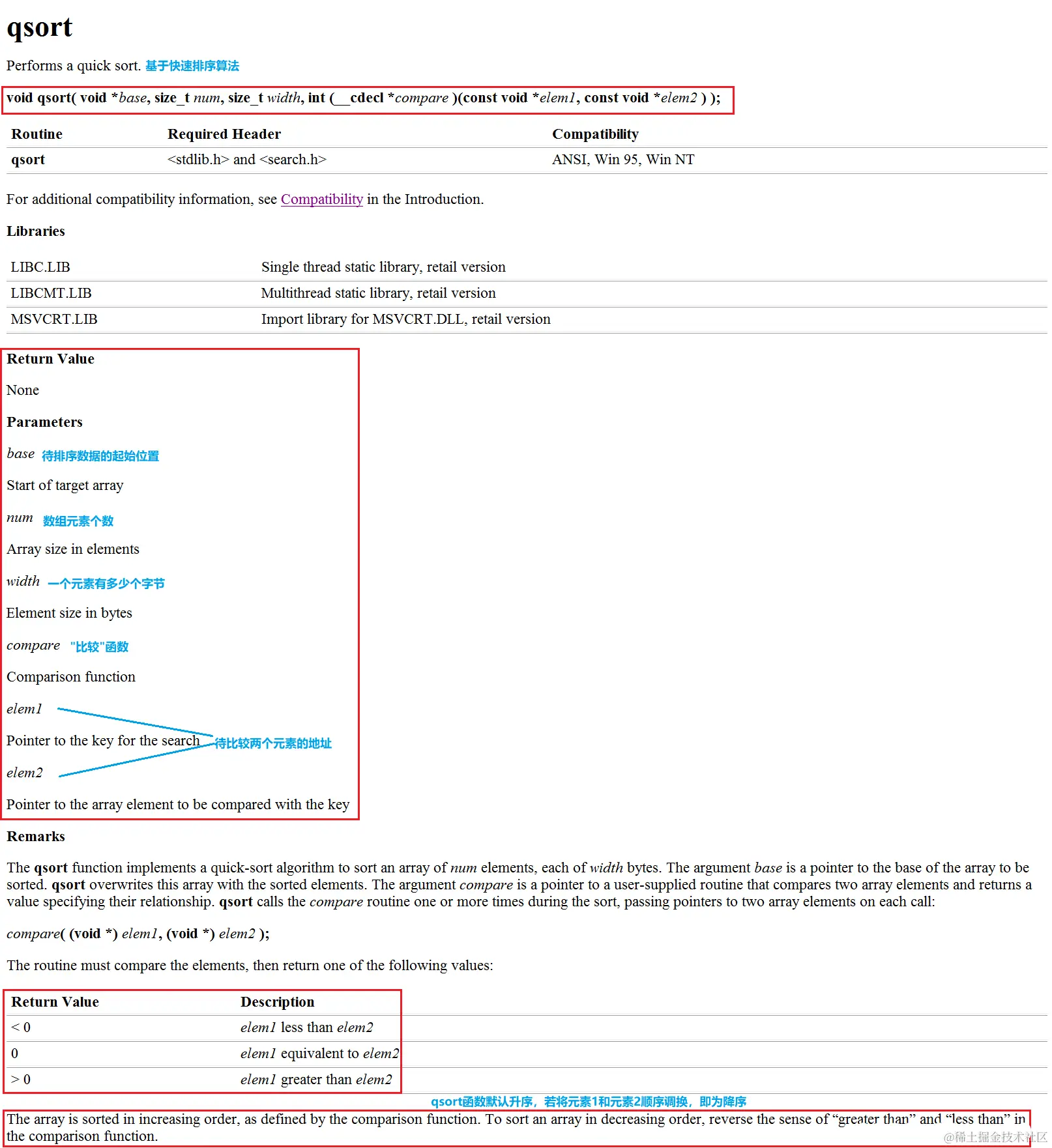This screenshot has height=1148, width=1052.
Task: Click 'elem1 less than elem2' description
Action: pyautogui.click(x=307, y=1027)
